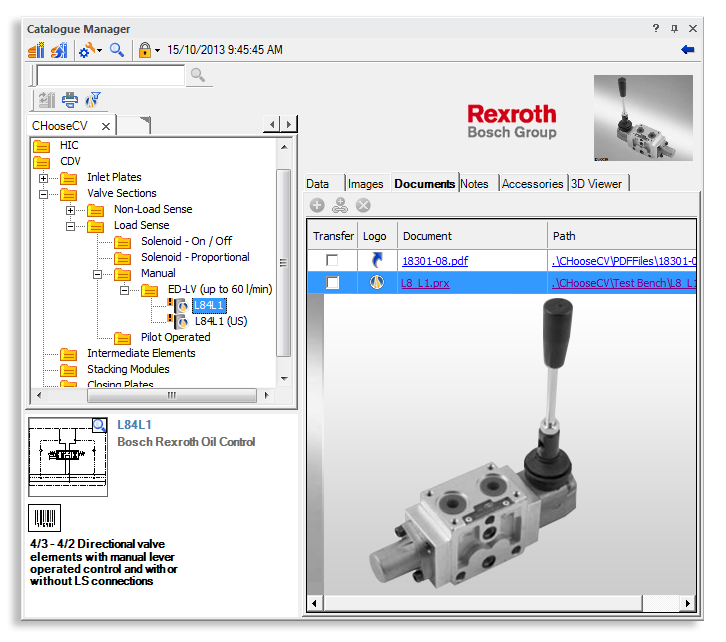The height and width of the screenshot is (642, 726).
Task: Click magnifier icon on schematic preview
Action: click(99, 425)
